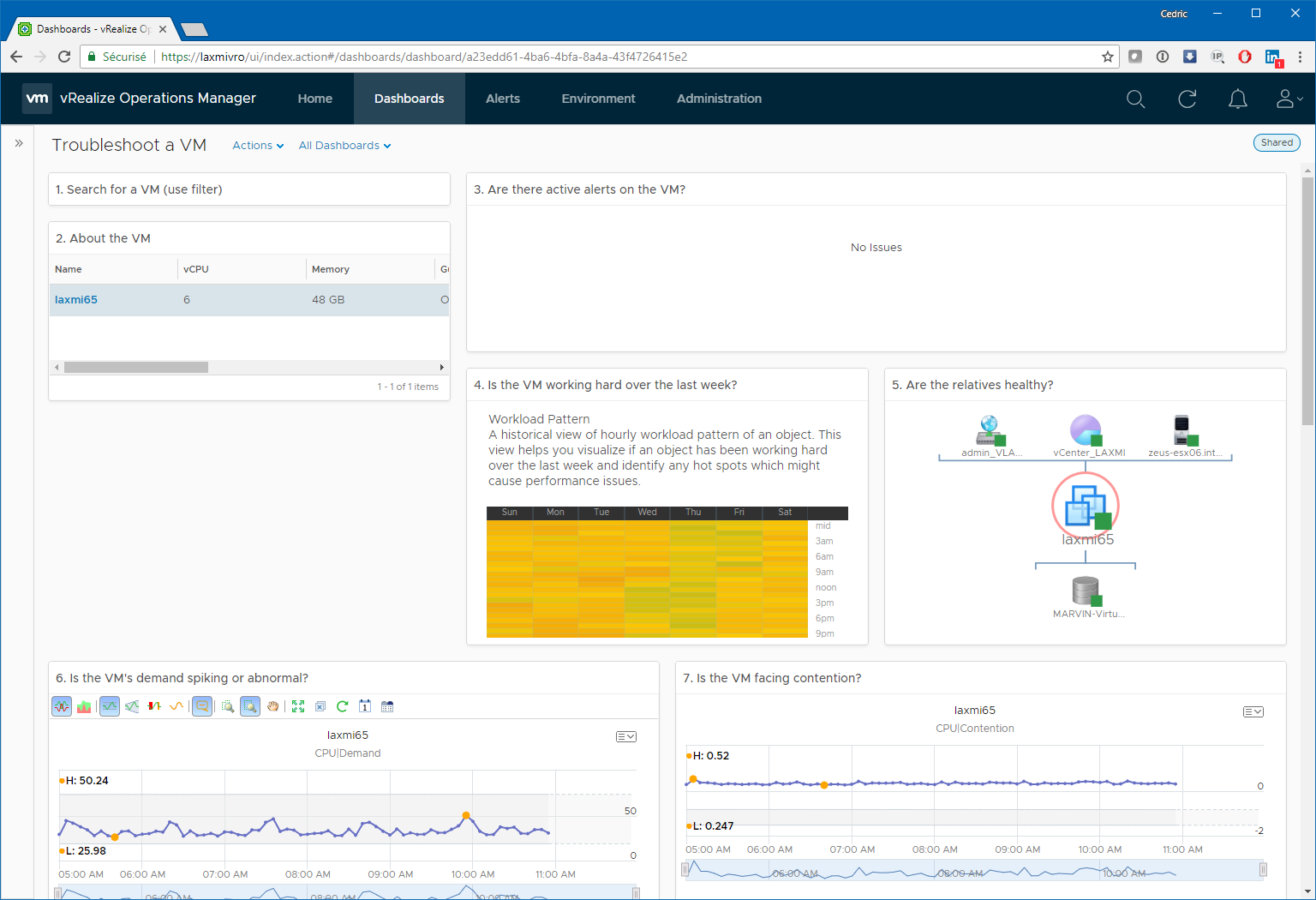Open the laxmi65 VM link
1316x900 pixels.
click(76, 300)
